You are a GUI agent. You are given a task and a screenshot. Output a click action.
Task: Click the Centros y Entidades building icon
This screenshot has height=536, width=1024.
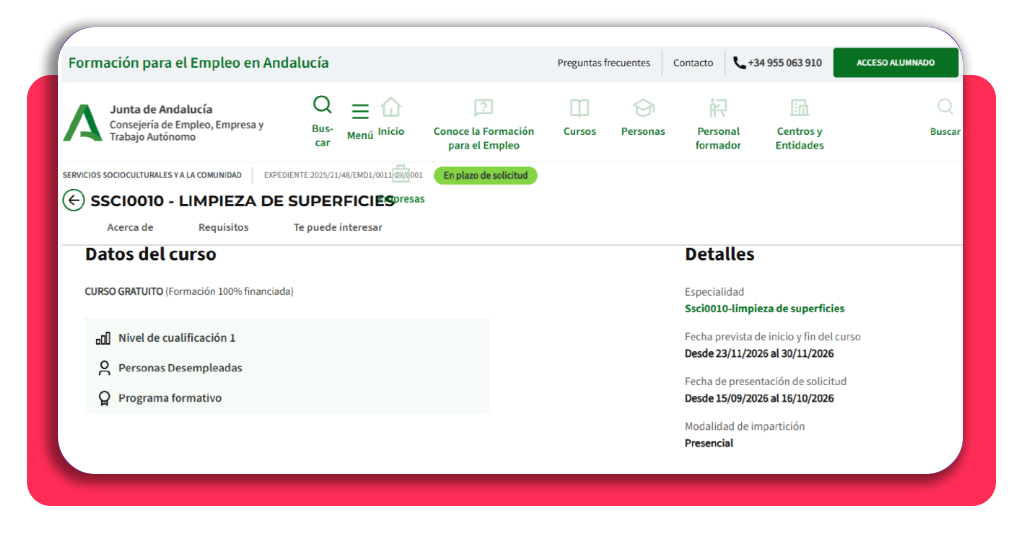click(x=799, y=107)
